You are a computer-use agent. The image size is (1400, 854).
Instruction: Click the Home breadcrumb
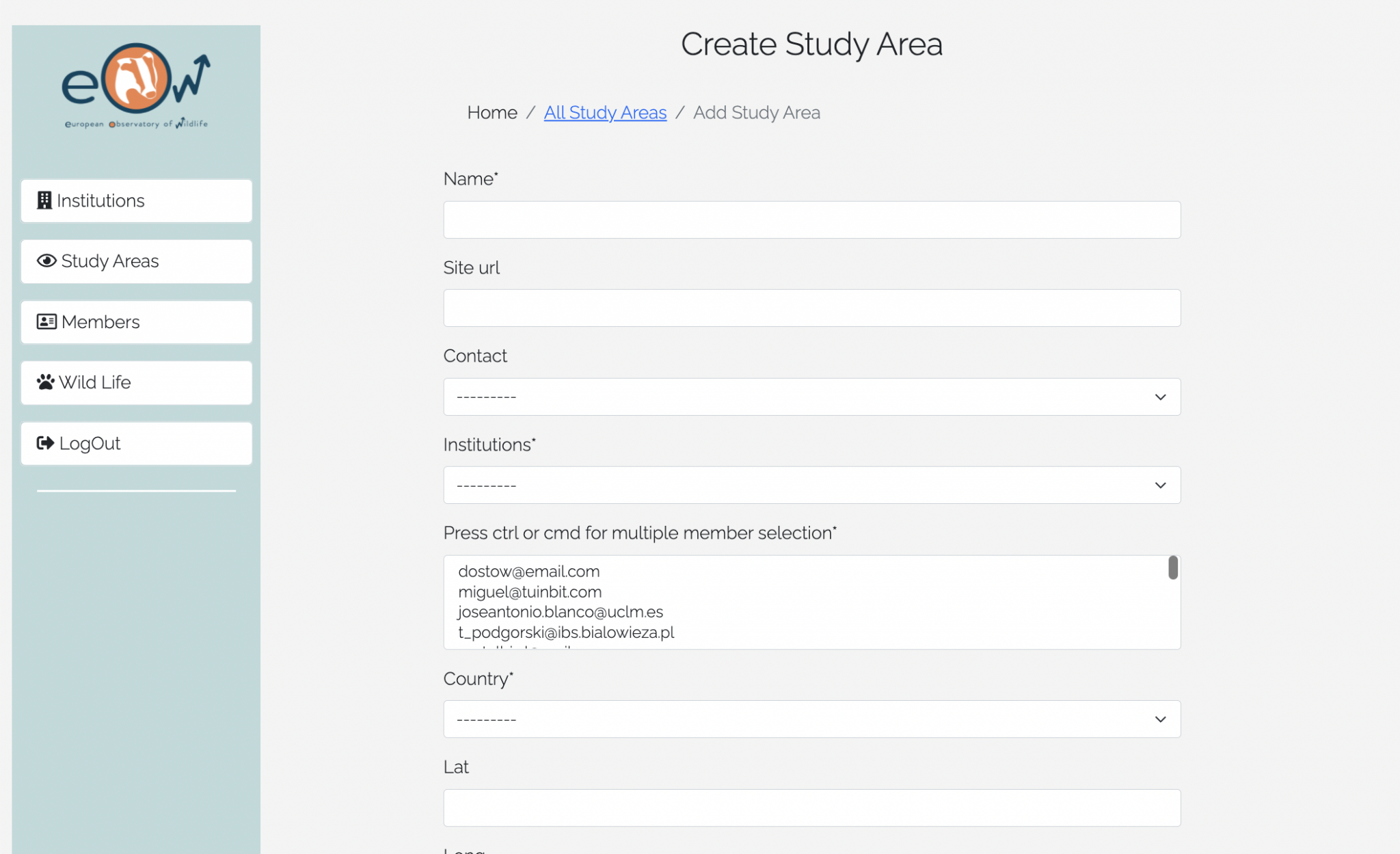[492, 112]
